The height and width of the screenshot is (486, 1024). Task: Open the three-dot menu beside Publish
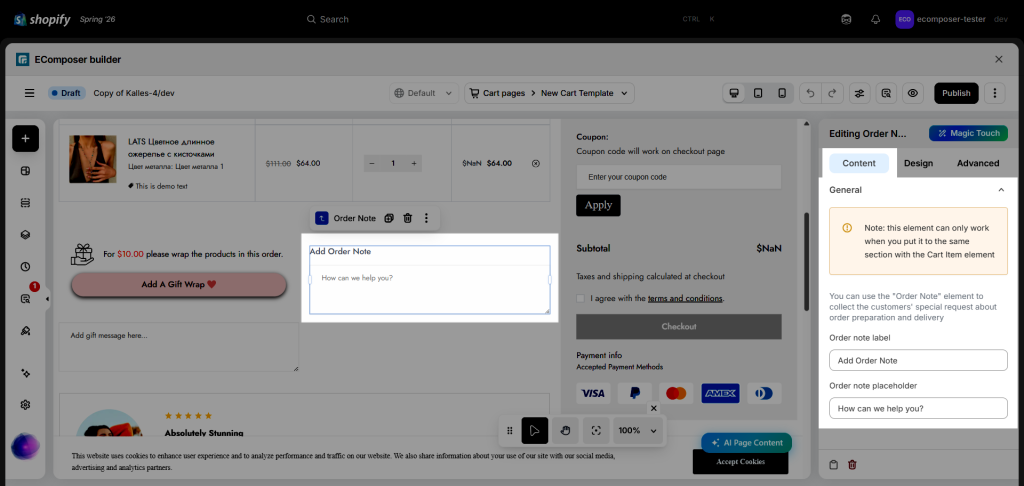point(995,93)
